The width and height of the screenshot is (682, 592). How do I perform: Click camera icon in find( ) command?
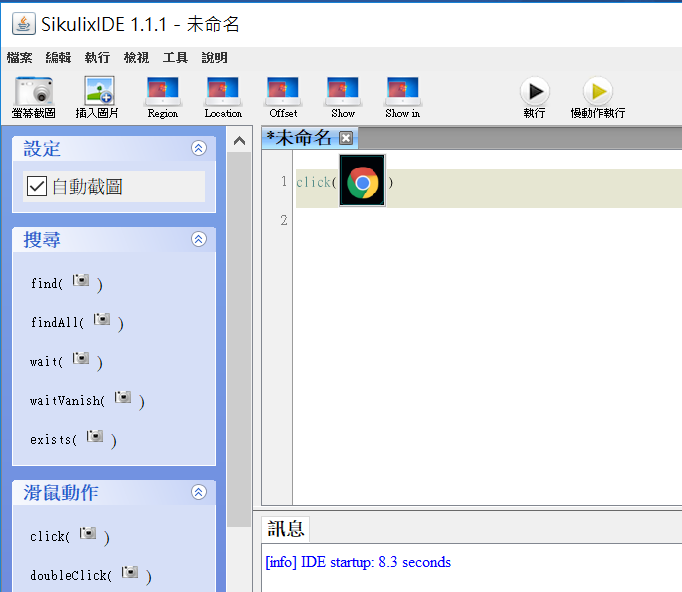(81, 280)
